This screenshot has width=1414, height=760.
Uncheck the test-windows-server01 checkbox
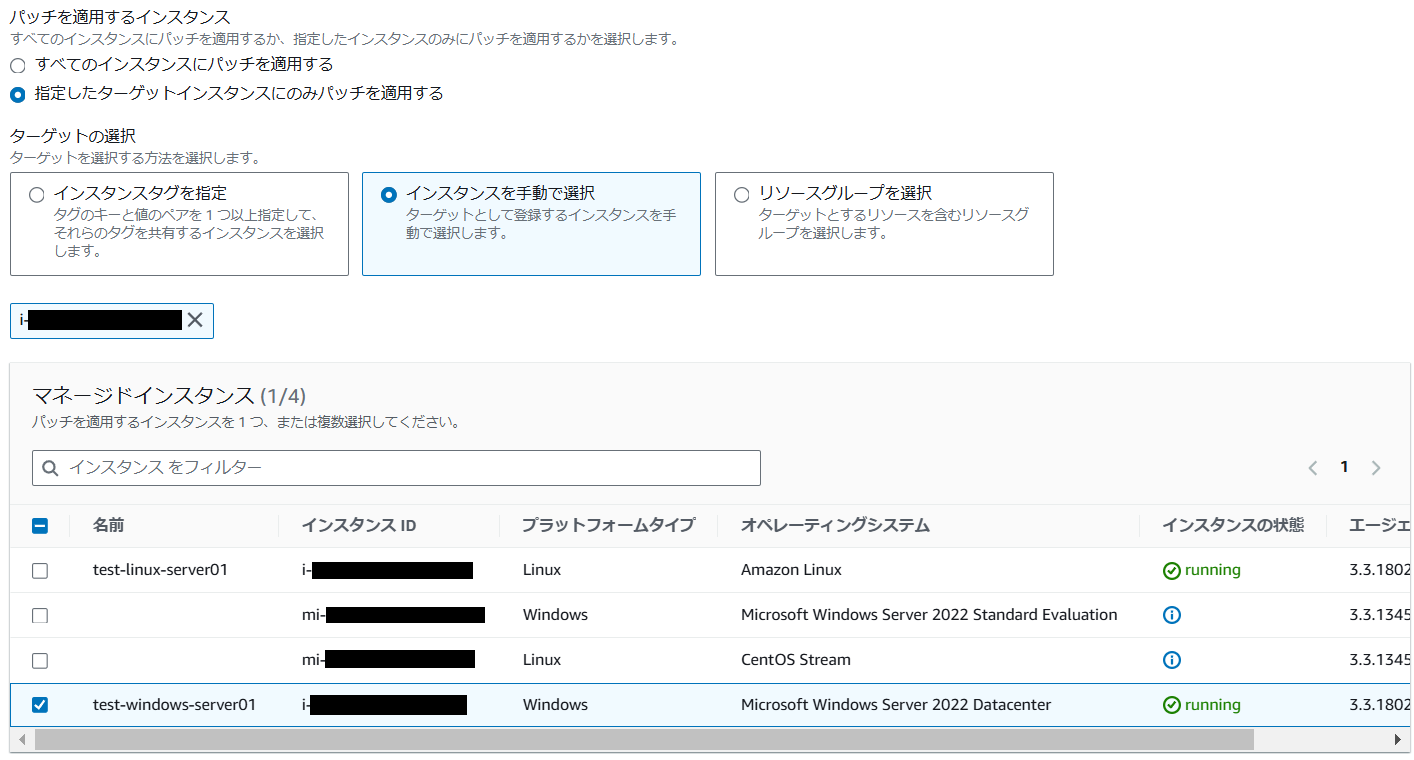click(x=40, y=705)
